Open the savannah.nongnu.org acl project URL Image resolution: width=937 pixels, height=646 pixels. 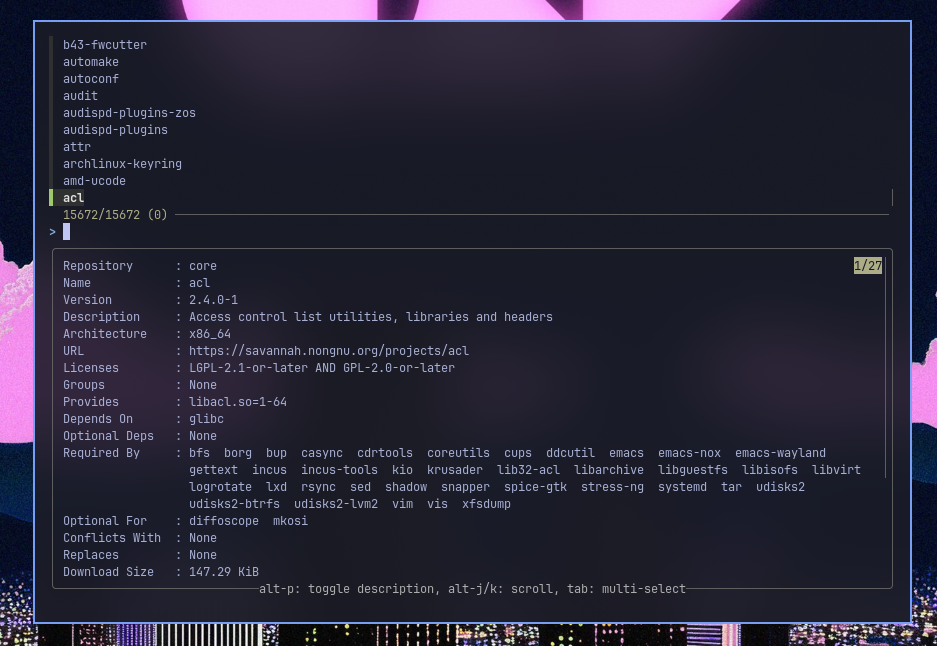coord(329,351)
